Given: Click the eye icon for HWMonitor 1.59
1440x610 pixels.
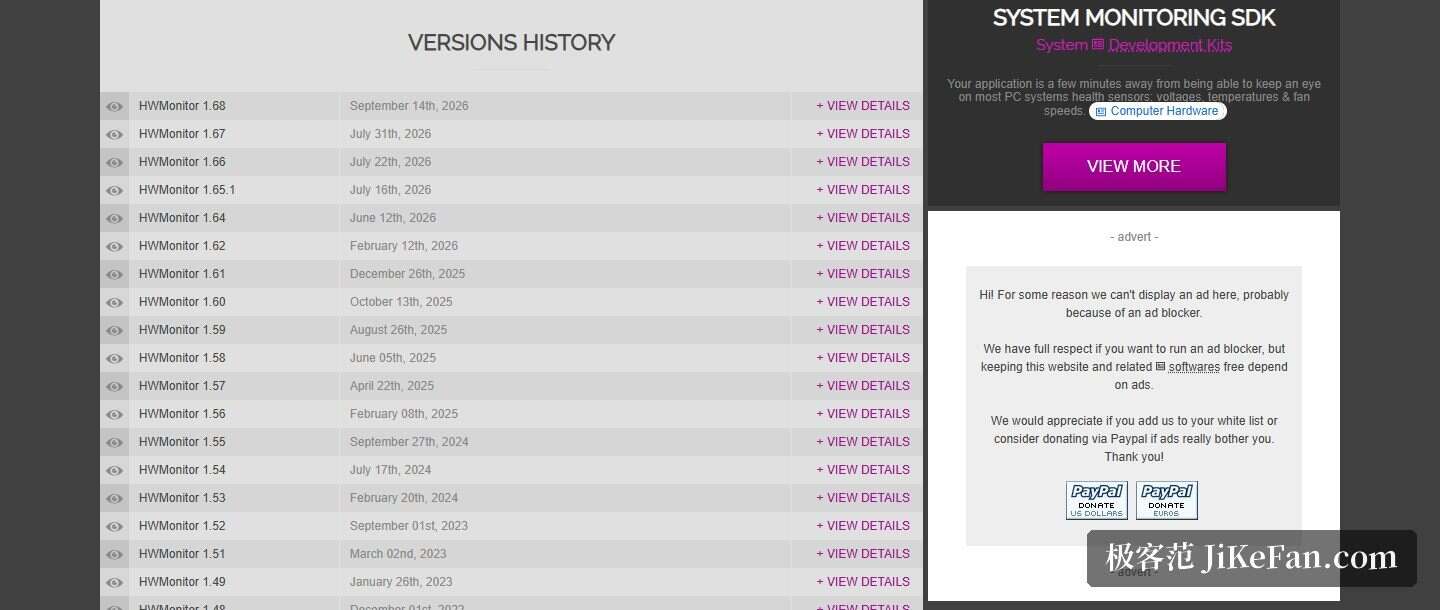Looking at the screenshot, I should 115,330.
